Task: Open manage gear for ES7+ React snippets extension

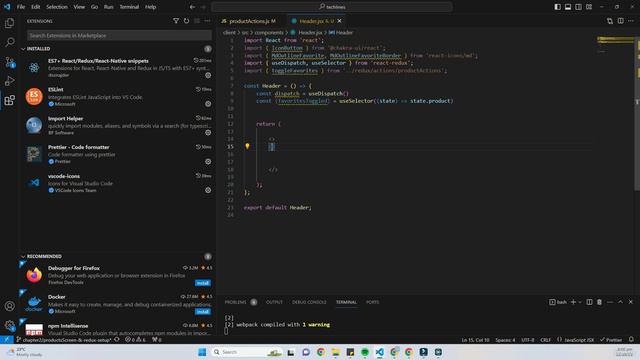Action: pyautogui.click(x=208, y=75)
